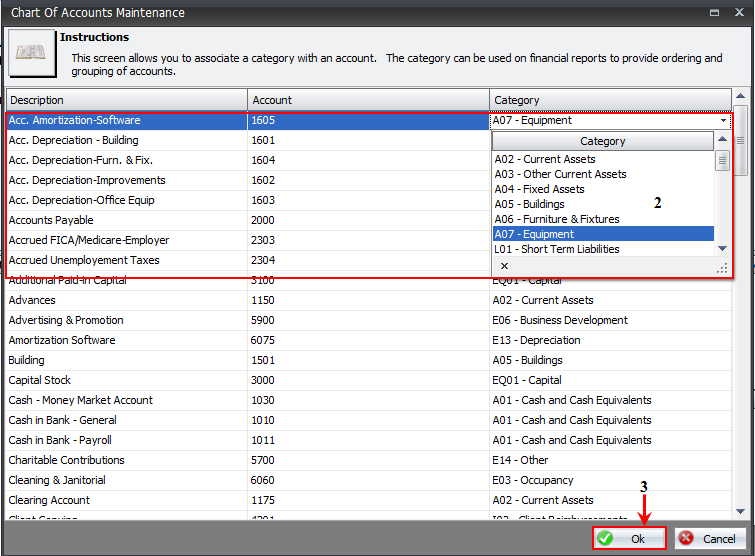This screenshot has height=556, width=755.
Task: Select L01 - Short Term Liabilities option
Action: [x=556, y=249]
